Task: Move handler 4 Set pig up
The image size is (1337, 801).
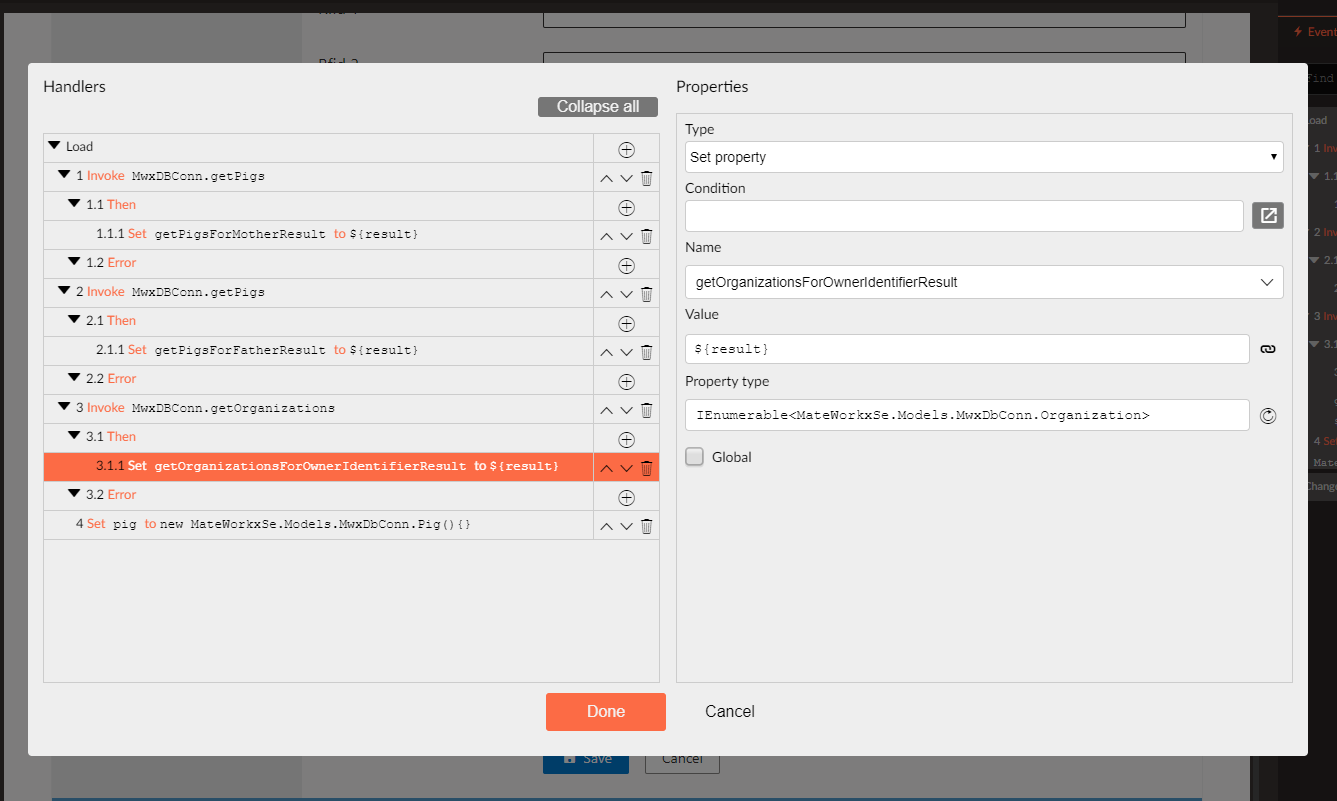Action: coord(606,527)
